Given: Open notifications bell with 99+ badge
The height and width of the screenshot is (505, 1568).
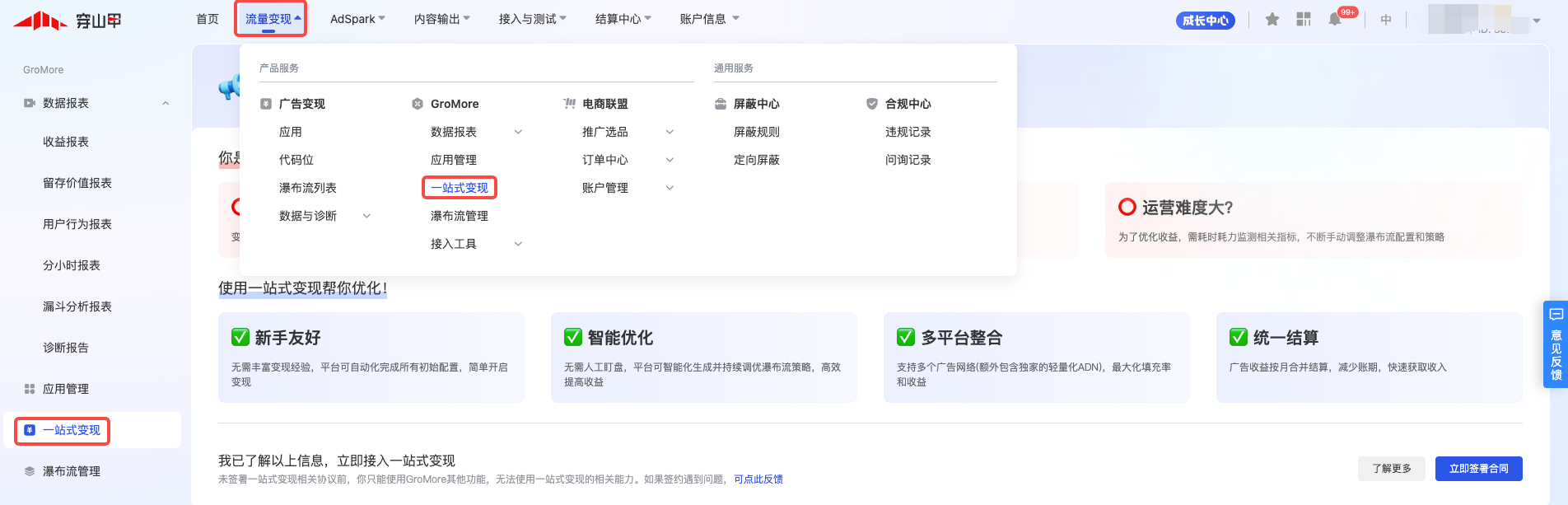Looking at the screenshot, I should coord(1335,19).
